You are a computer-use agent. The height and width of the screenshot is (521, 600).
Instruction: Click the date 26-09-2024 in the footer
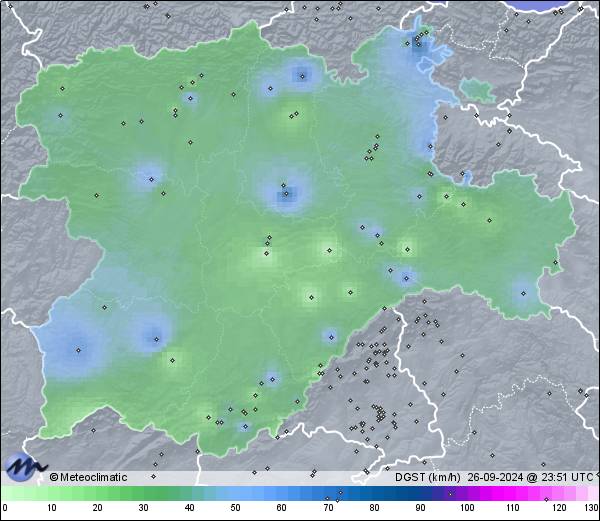496,477
